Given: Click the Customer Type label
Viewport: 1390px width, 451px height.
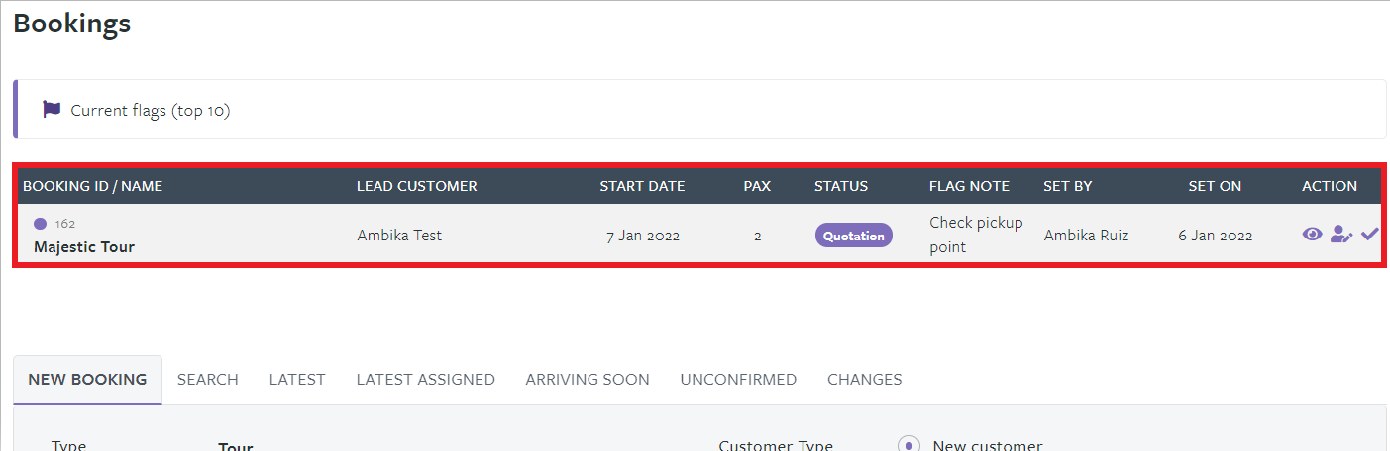Looking at the screenshot, I should (776, 446).
